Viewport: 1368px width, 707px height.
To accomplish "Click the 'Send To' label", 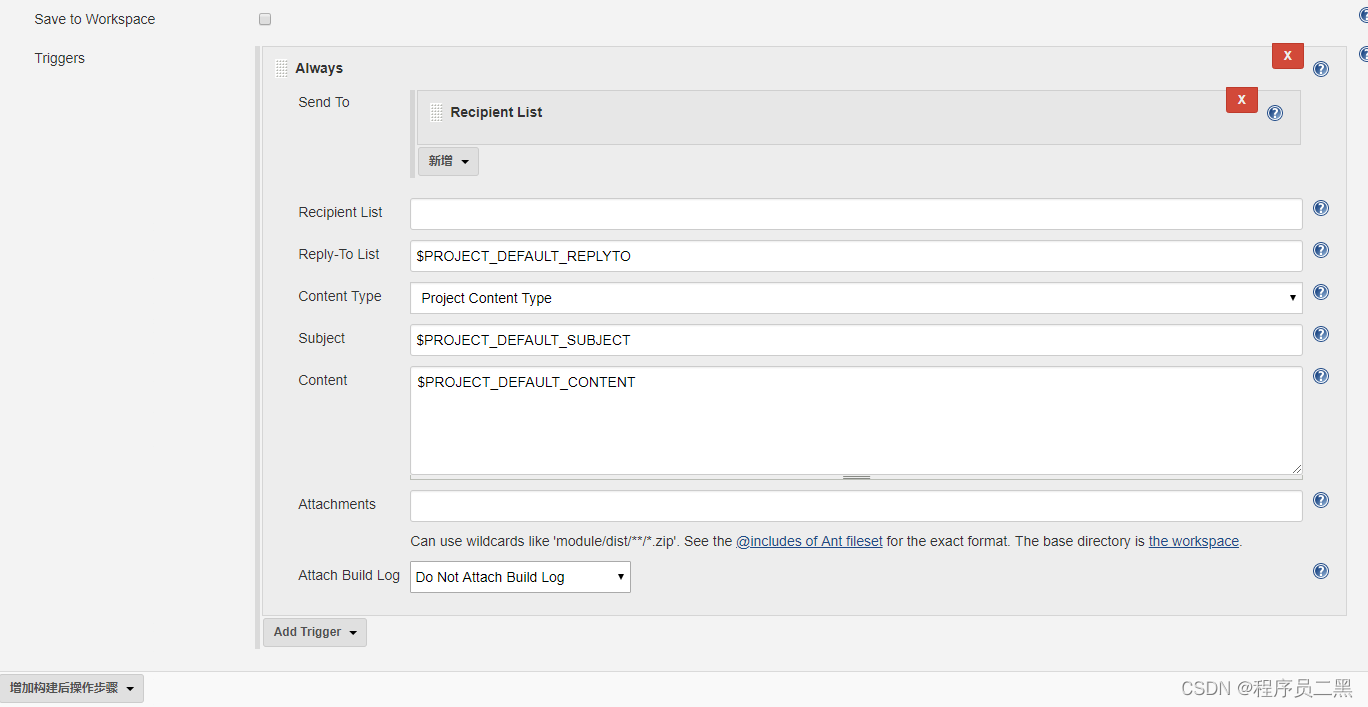I will pos(324,102).
